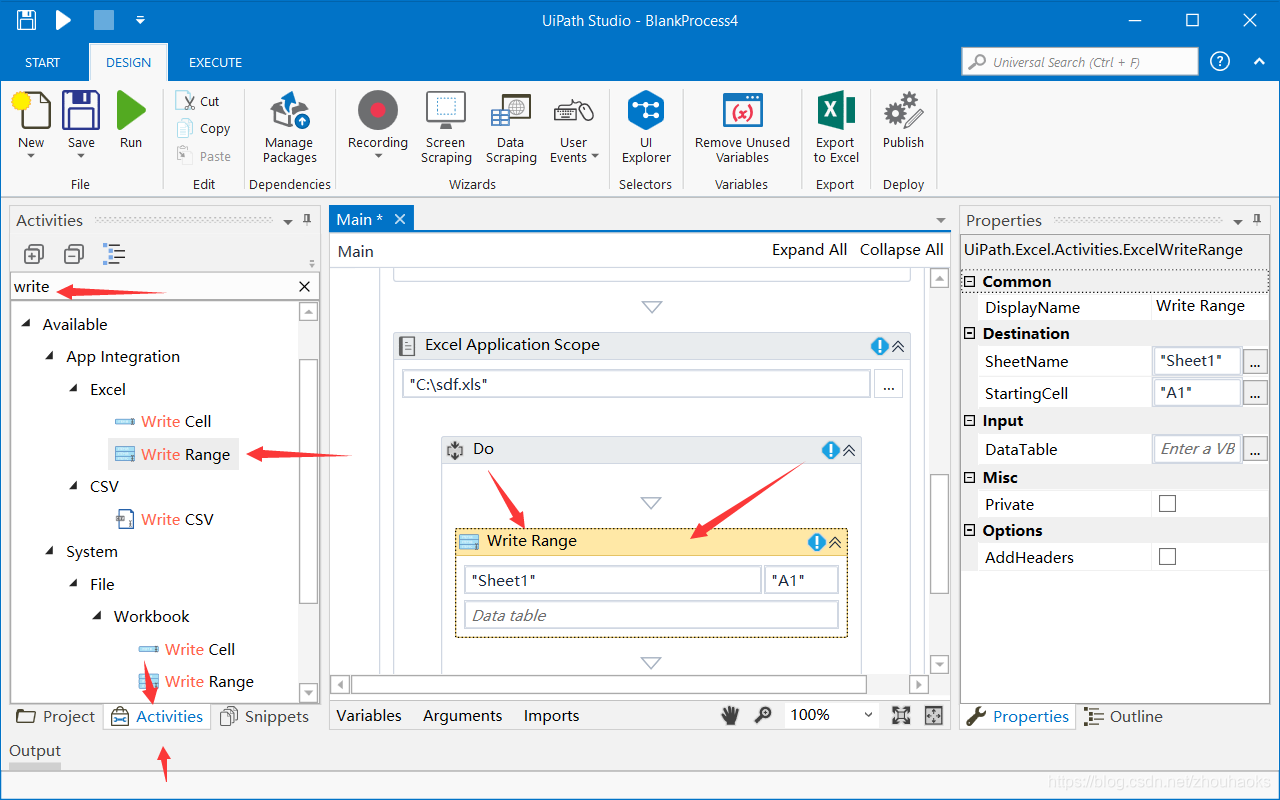Open the Data Scraping wizard
Image resolution: width=1280 pixels, height=800 pixels.
511,127
